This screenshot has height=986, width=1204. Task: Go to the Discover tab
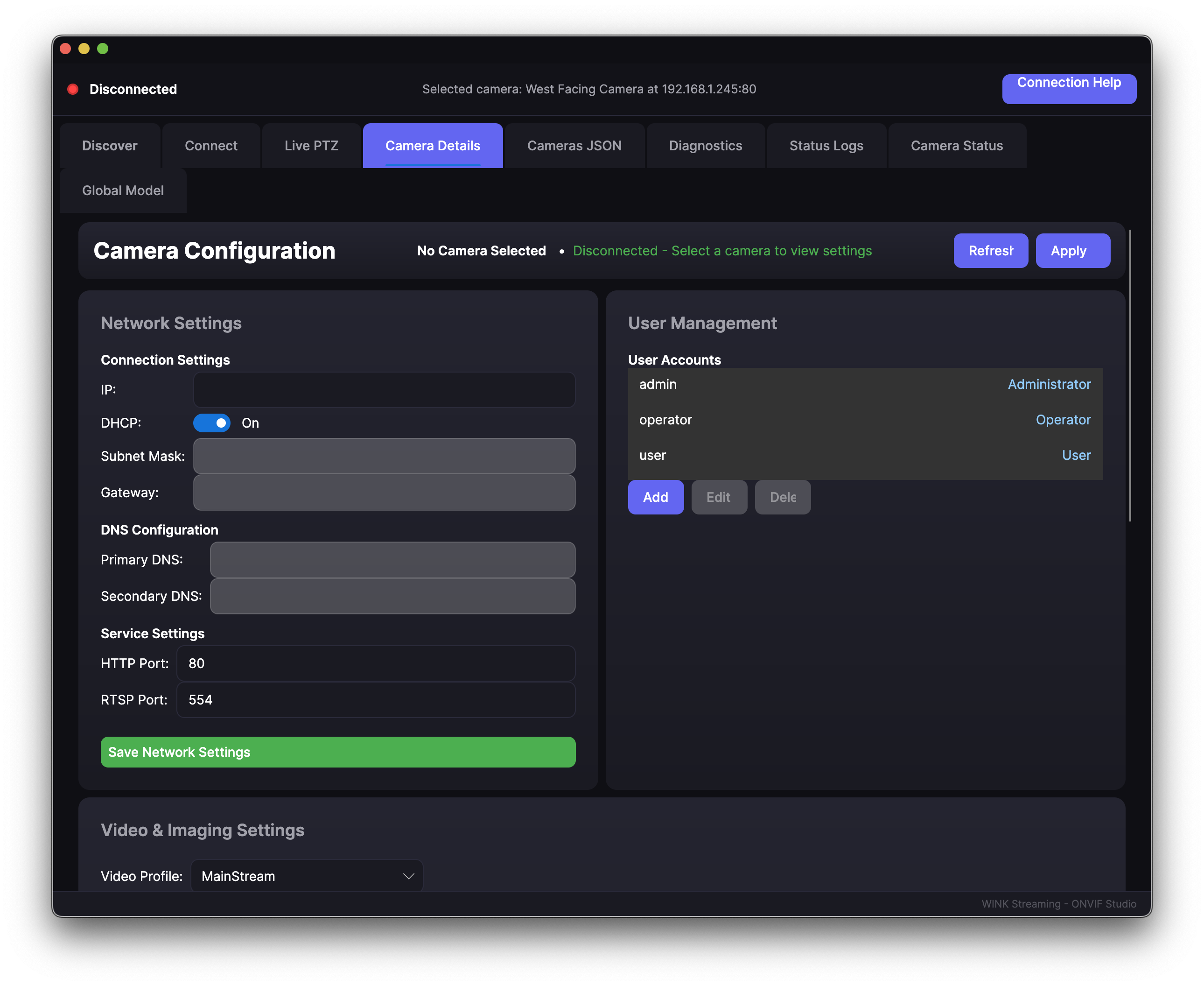click(110, 145)
